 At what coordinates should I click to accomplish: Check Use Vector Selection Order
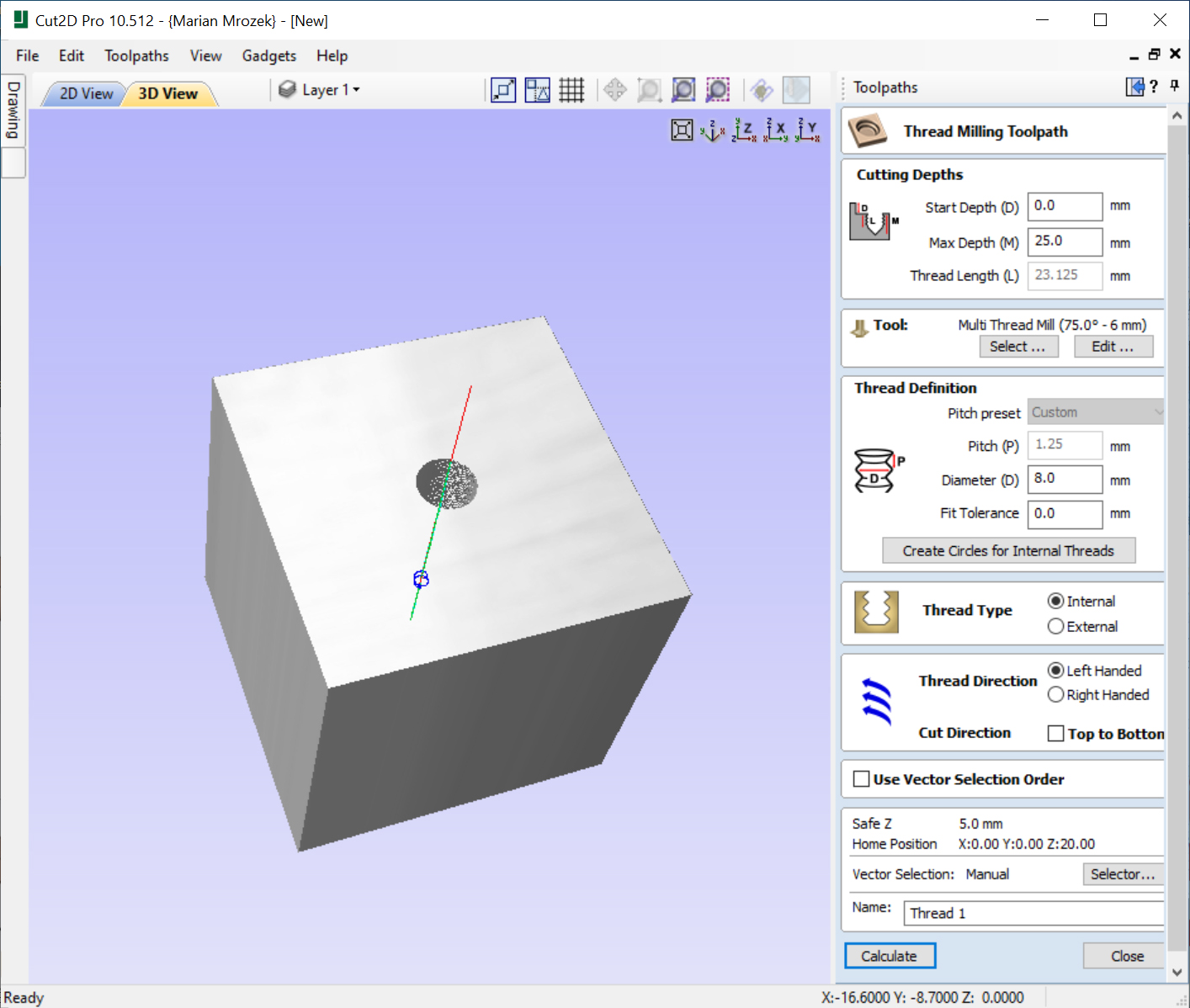[862, 779]
